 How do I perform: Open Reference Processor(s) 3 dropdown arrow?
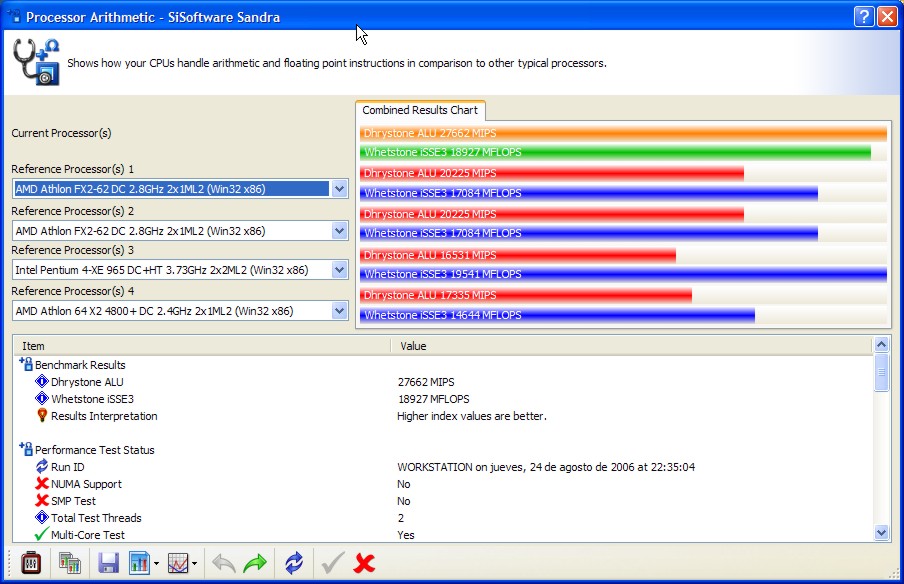pyautogui.click(x=340, y=270)
